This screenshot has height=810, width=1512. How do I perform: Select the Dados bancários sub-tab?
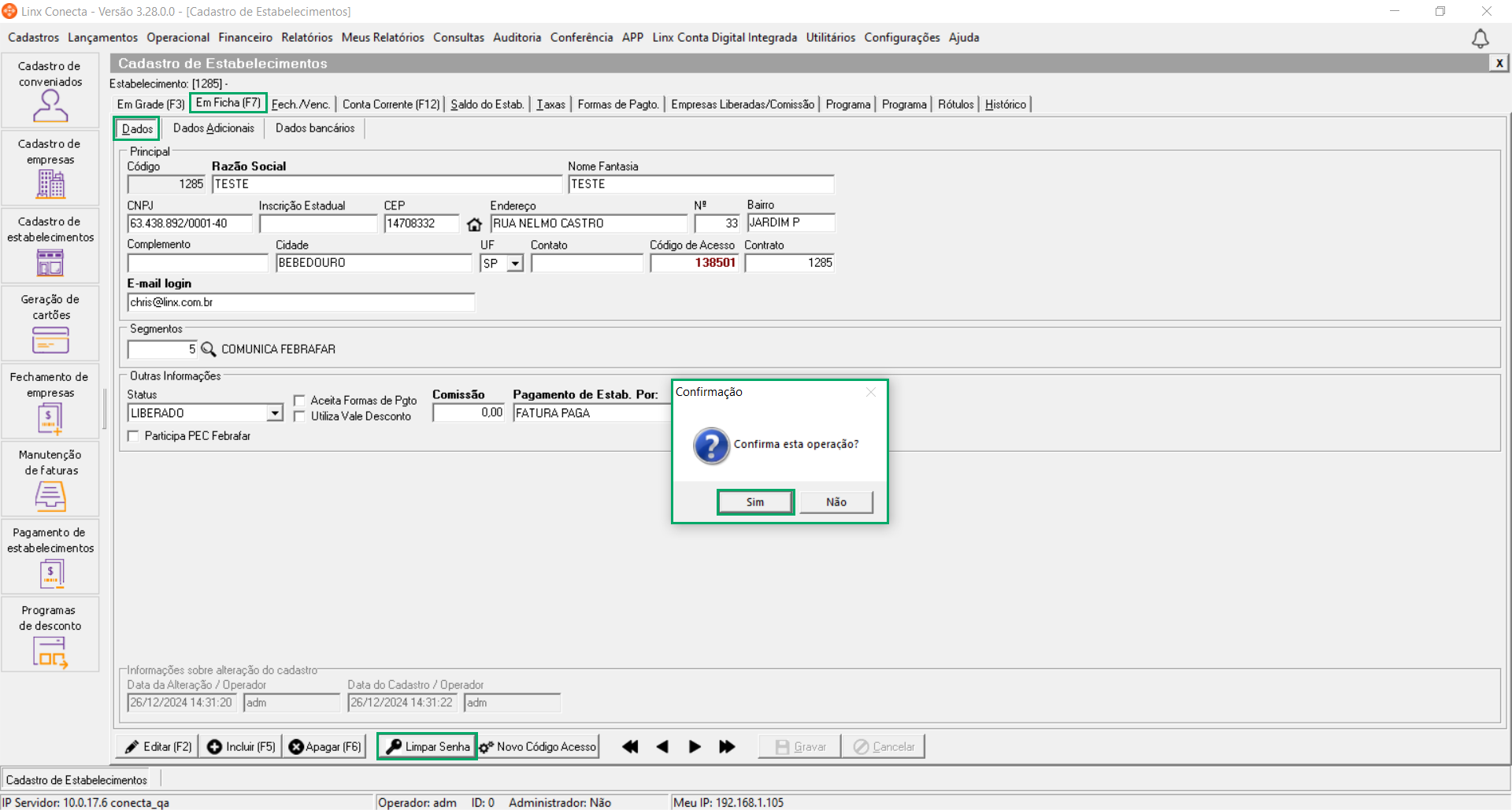pos(315,128)
